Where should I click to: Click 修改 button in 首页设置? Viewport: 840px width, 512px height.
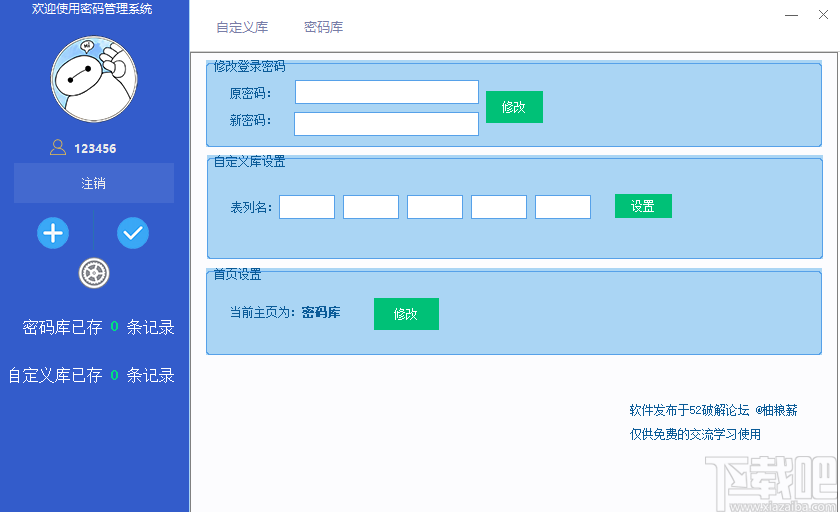point(406,314)
